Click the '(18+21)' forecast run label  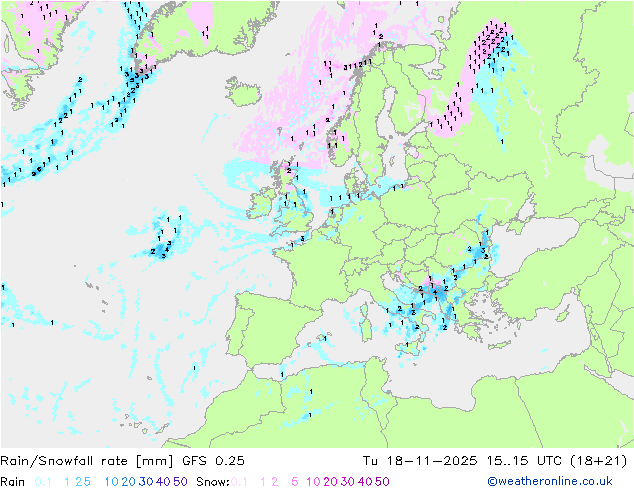[x=598, y=461]
